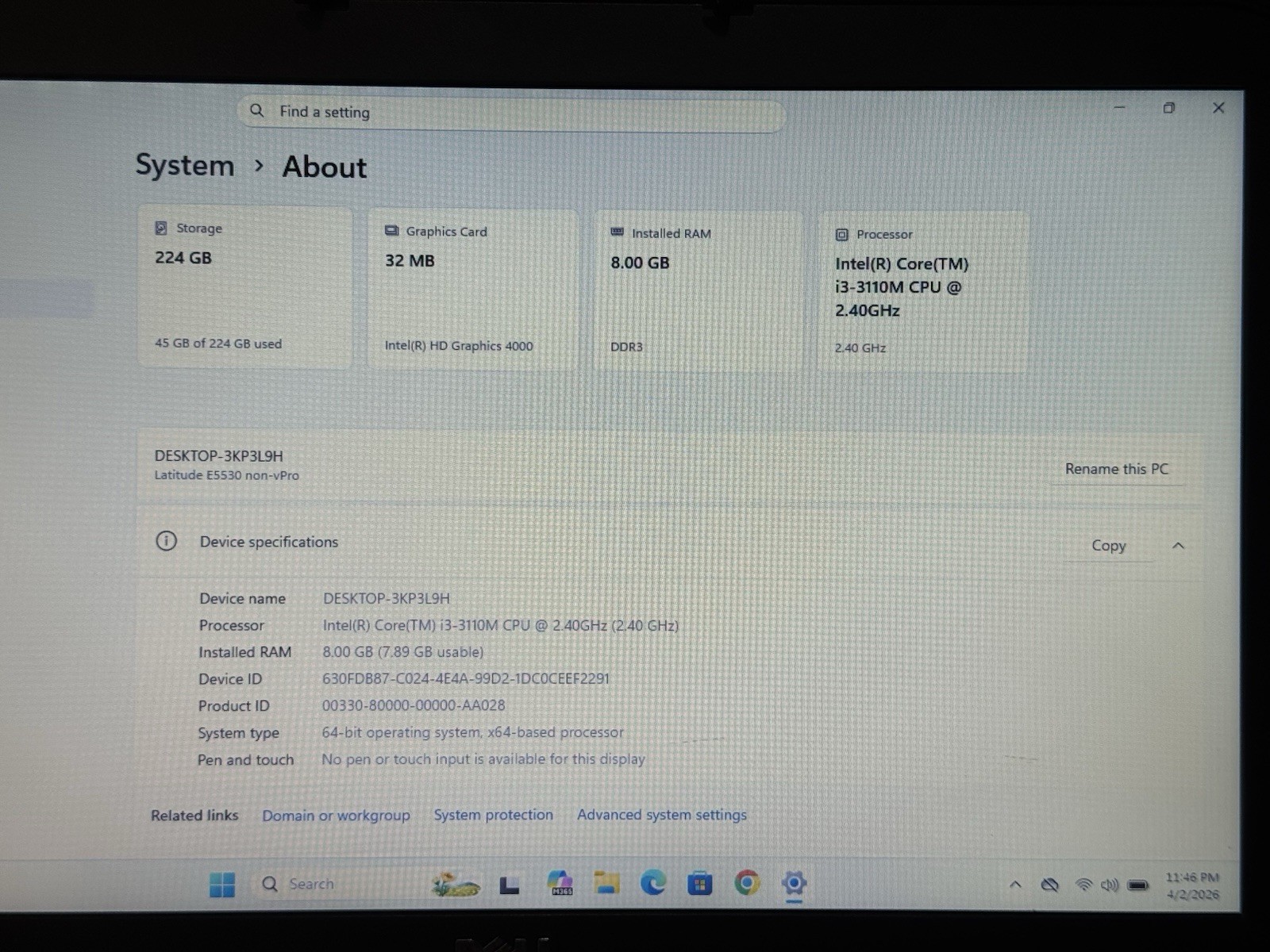Show hidden system tray icons

click(x=1015, y=885)
